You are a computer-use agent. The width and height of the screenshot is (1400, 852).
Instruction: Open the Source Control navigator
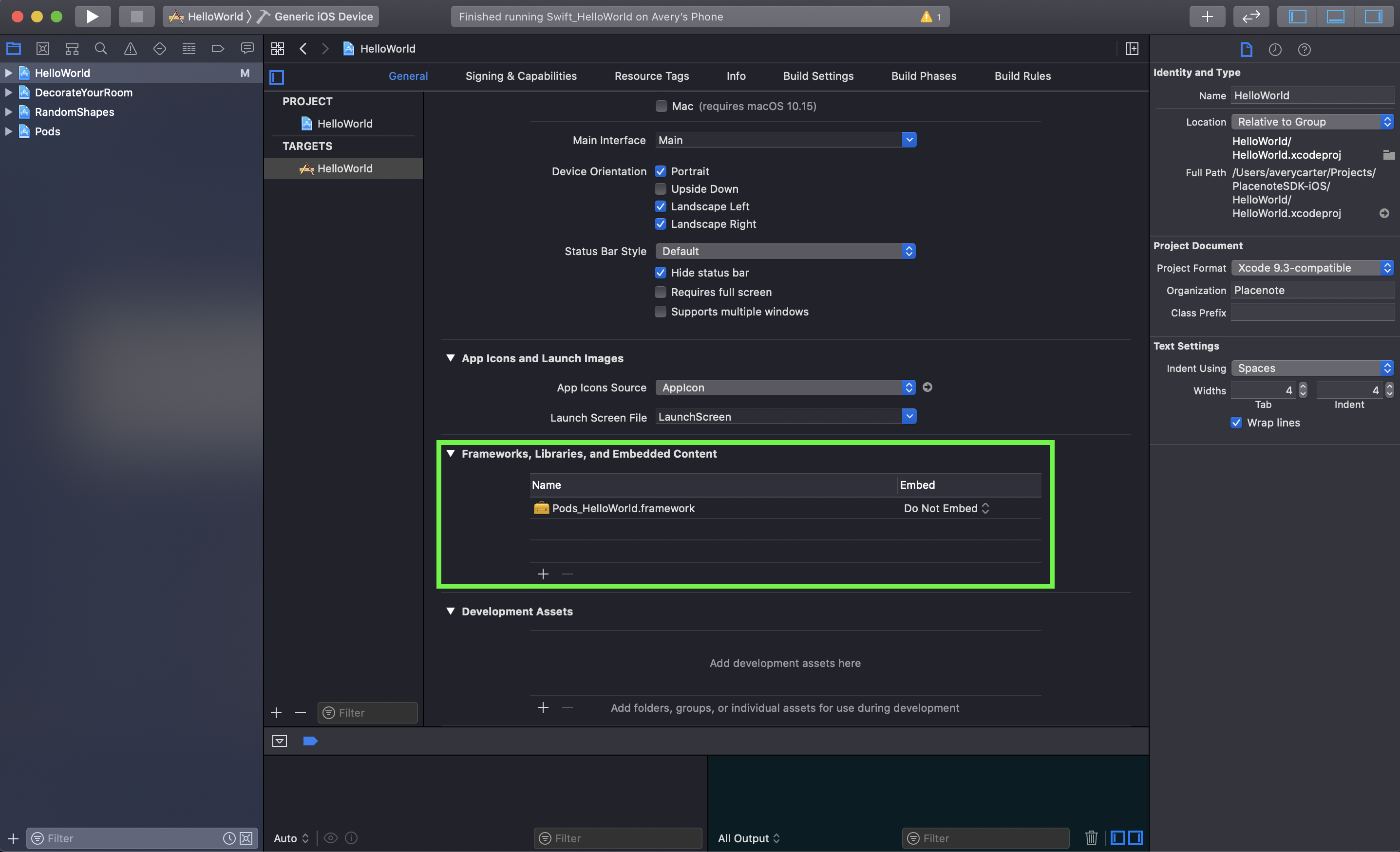[x=42, y=49]
